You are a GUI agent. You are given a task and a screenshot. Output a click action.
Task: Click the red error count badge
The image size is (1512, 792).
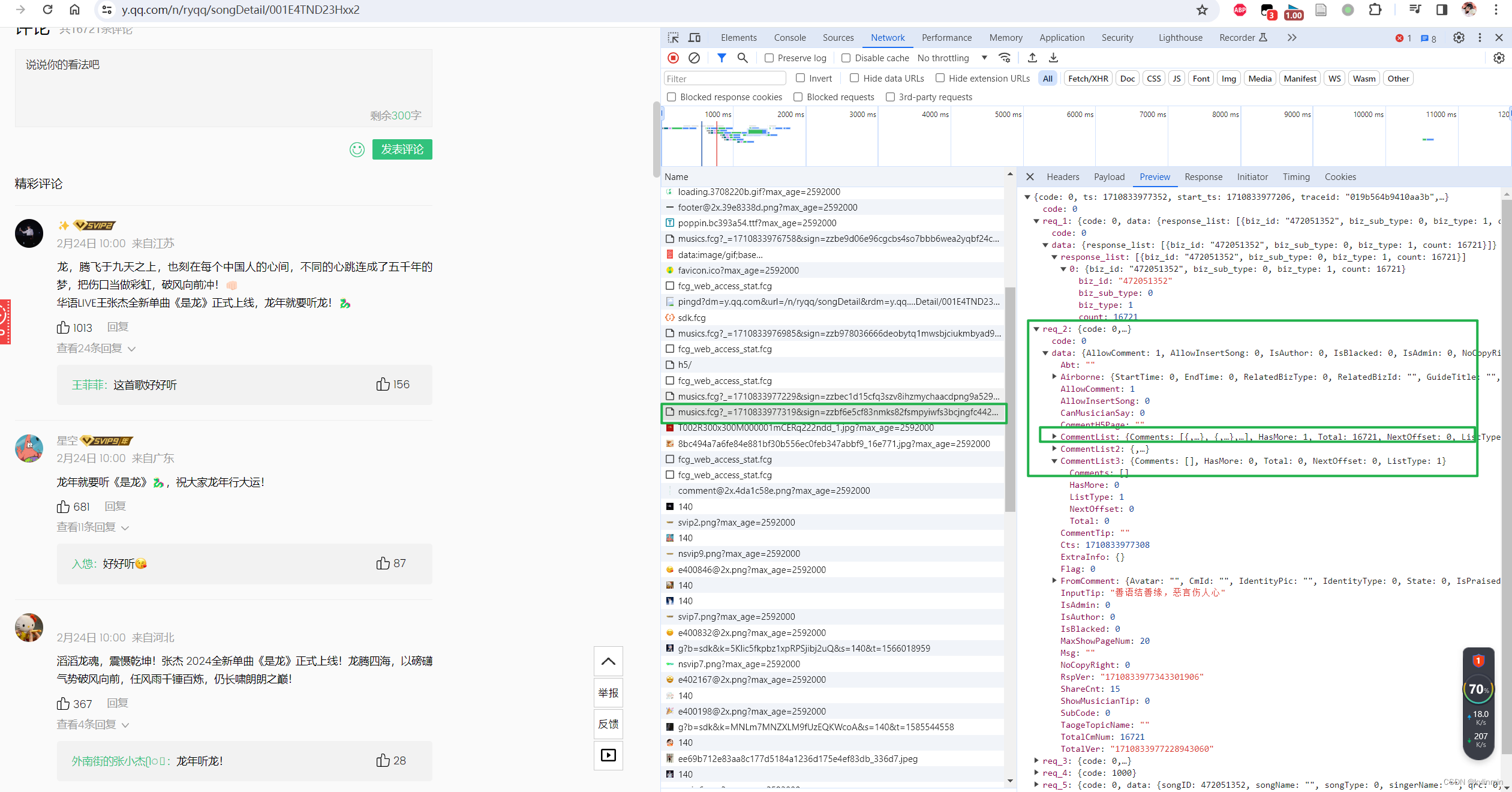[1403, 38]
